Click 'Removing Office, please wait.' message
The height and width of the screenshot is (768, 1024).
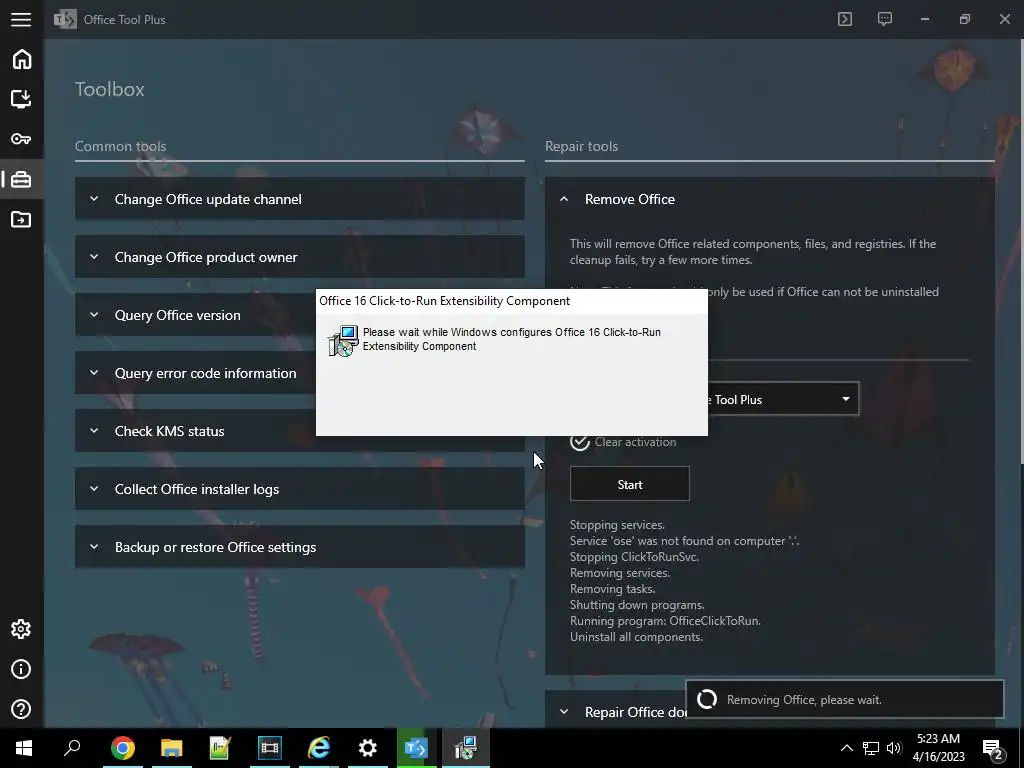[804, 699]
